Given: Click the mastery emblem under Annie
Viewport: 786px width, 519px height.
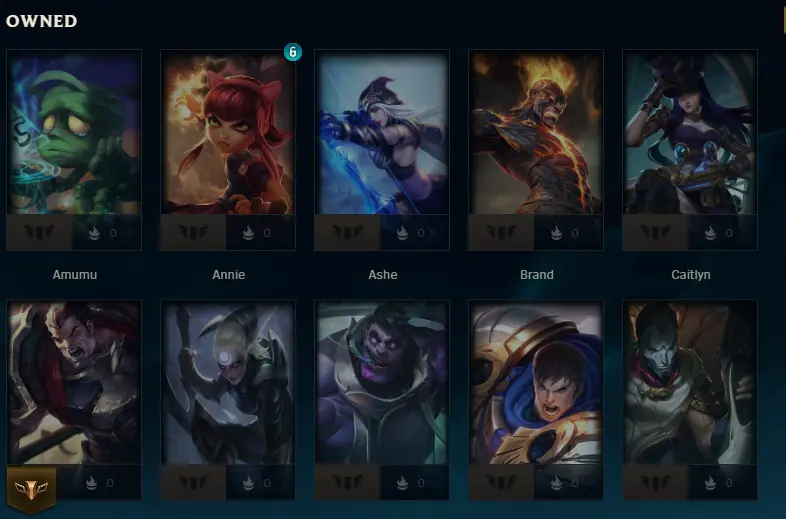Looking at the screenshot, I should [x=193, y=232].
